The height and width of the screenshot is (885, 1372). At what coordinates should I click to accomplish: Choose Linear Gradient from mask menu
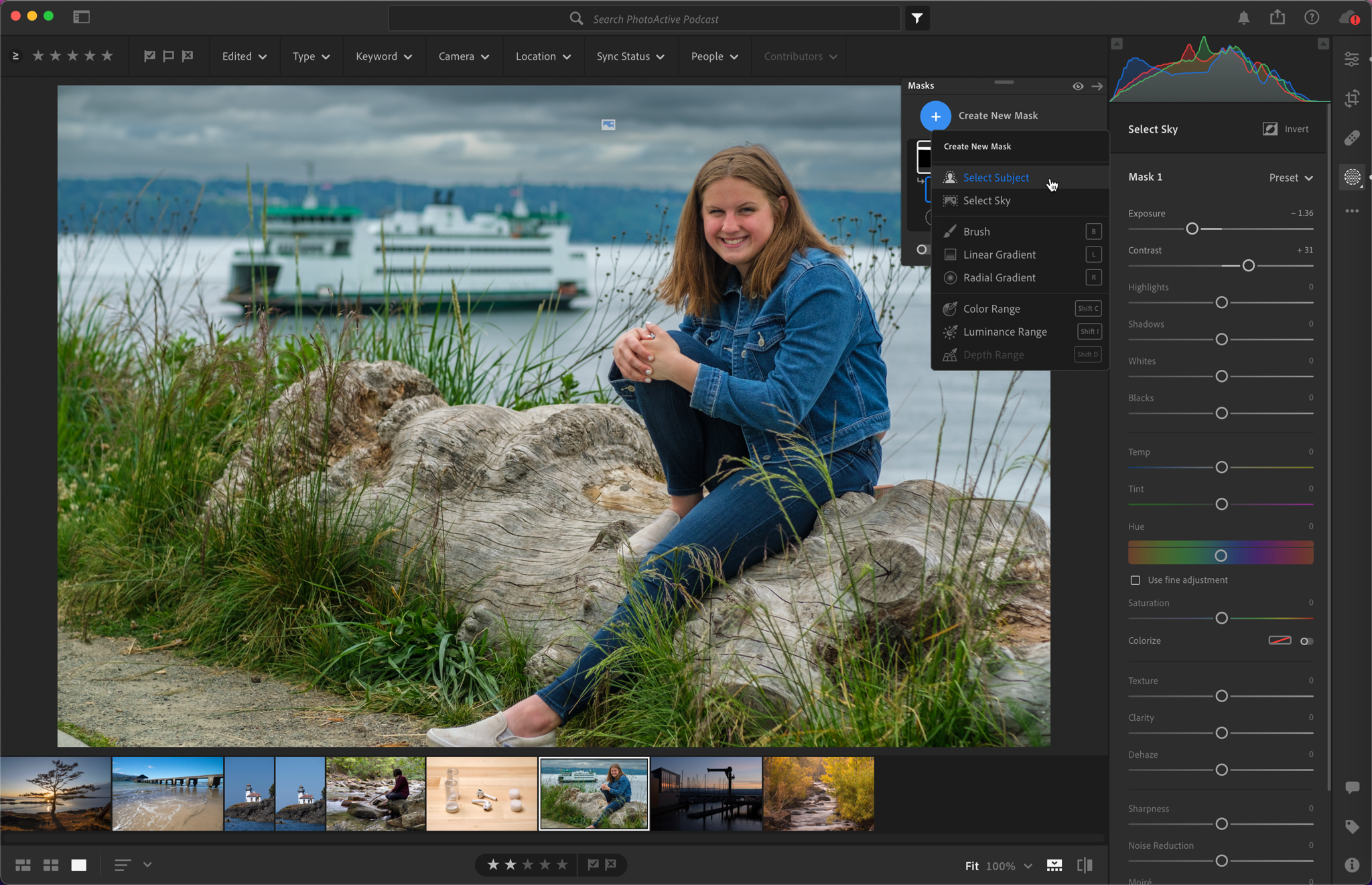coord(1020,255)
